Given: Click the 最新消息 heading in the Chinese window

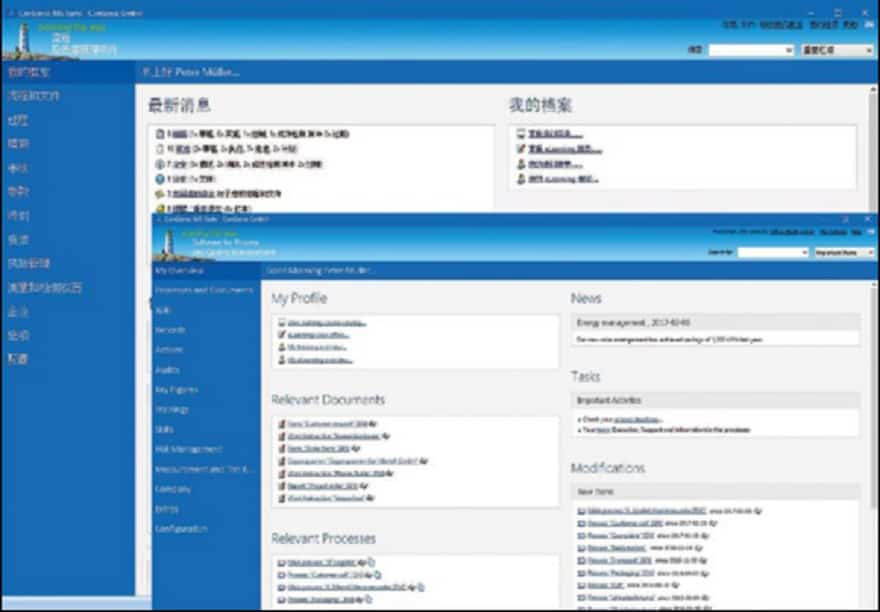Looking at the screenshot, I should click(x=180, y=105).
